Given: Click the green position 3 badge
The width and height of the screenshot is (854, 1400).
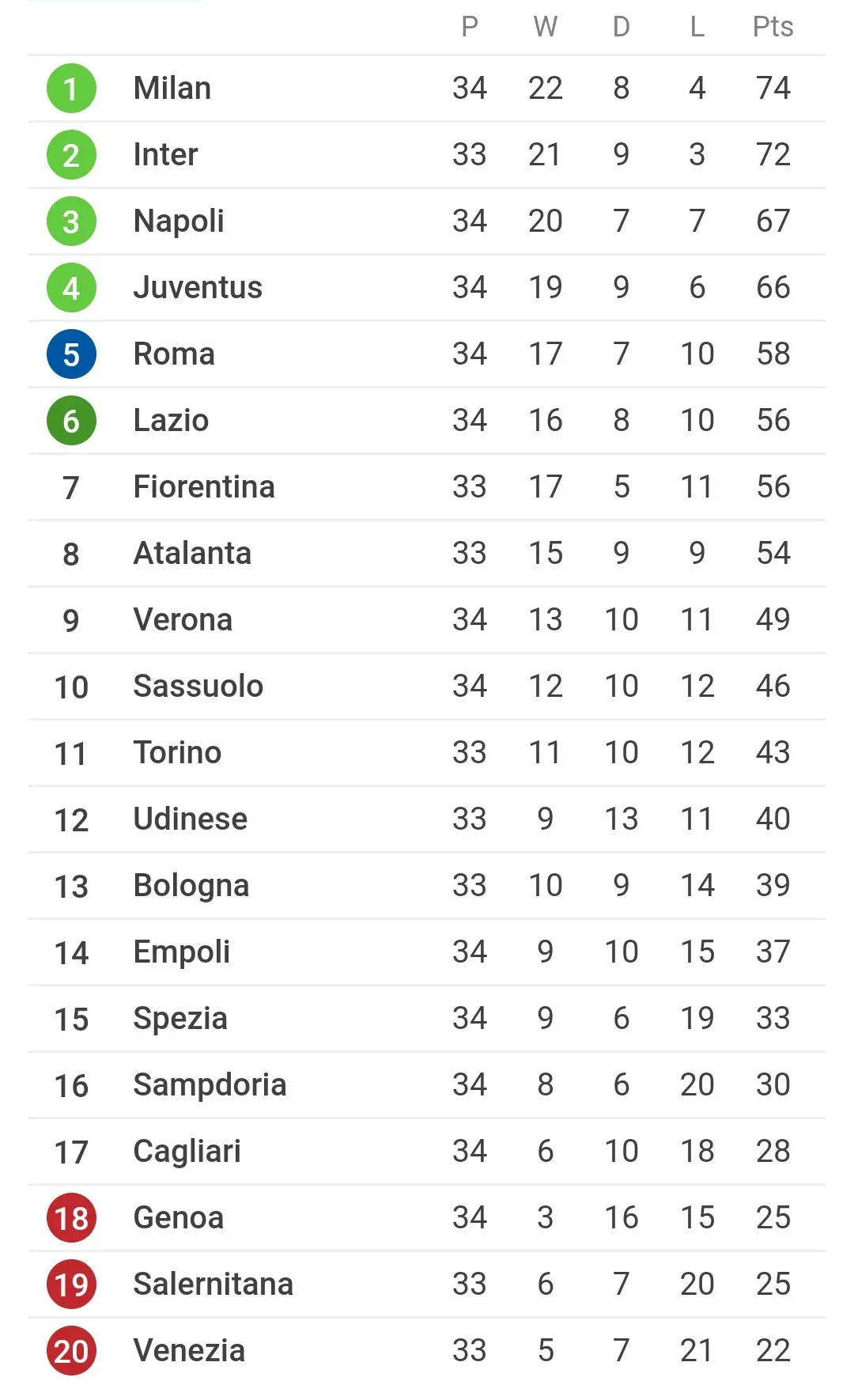Looking at the screenshot, I should (x=71, y=221).
